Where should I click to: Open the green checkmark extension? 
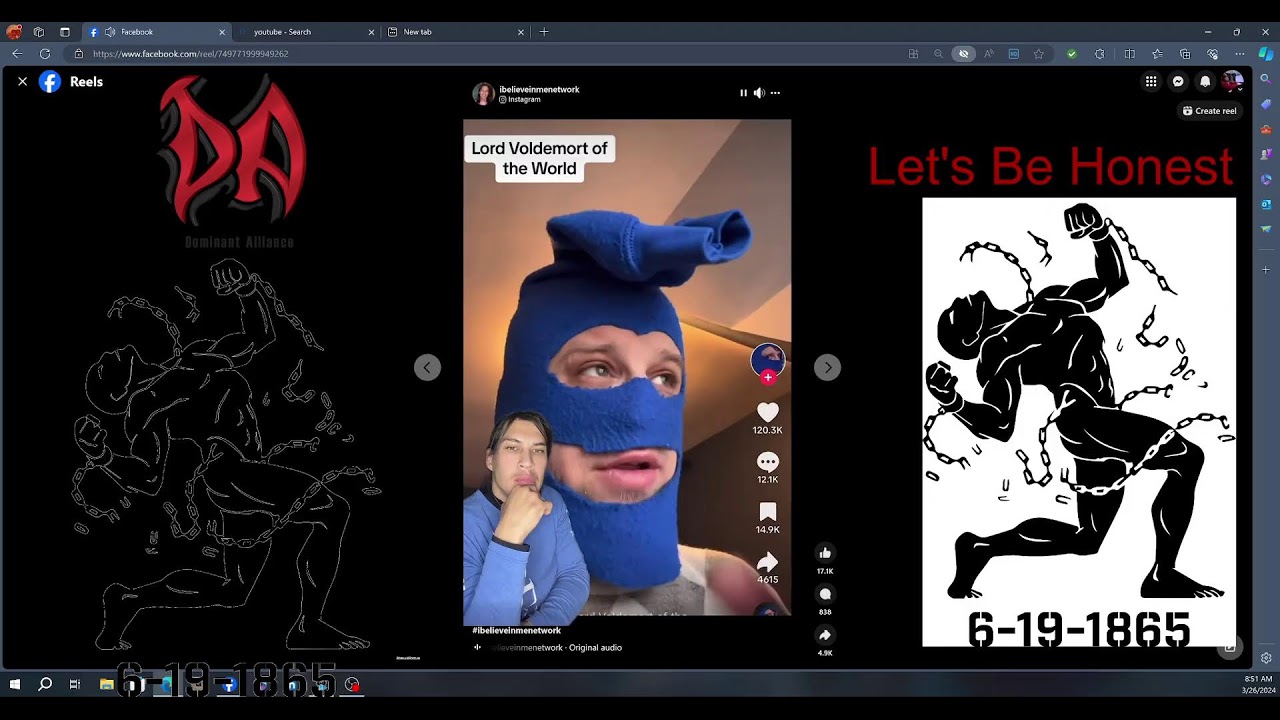(1072, 54)
